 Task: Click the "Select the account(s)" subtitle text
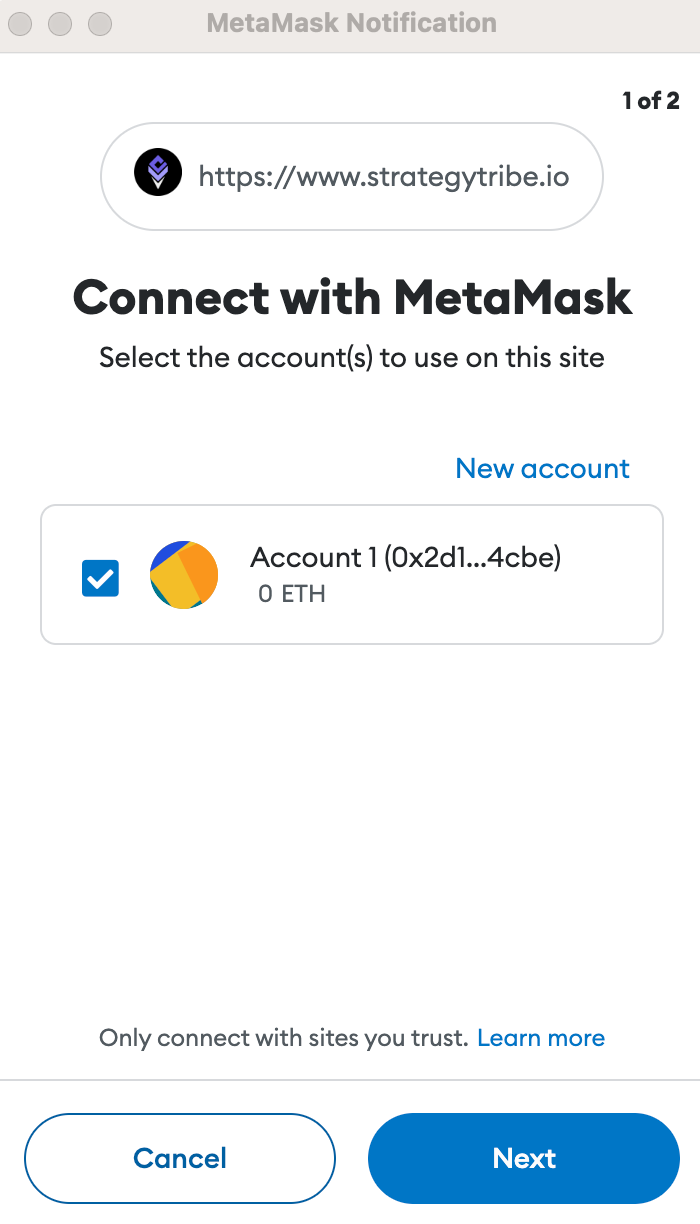coord(352,357)
